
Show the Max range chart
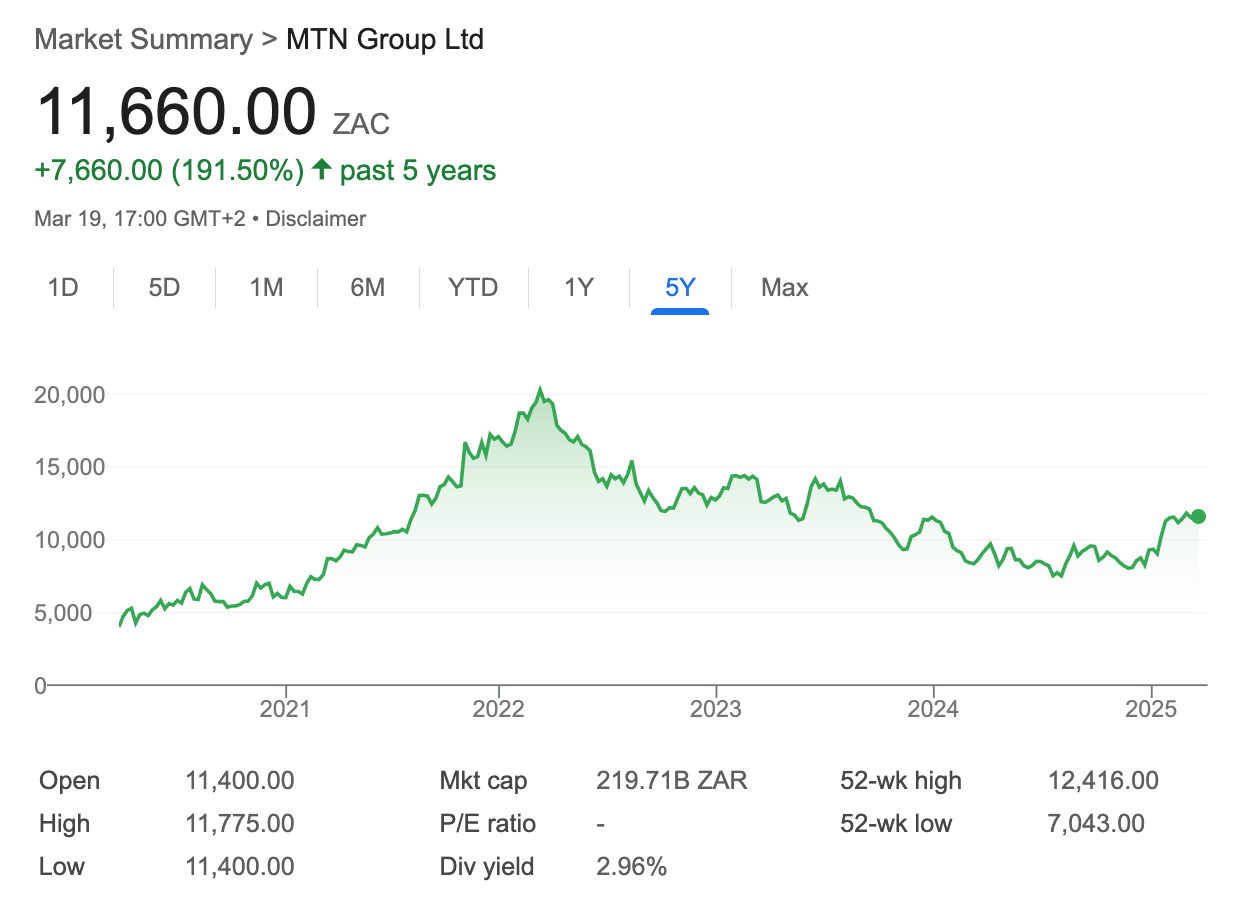click(x=785, y=288)
